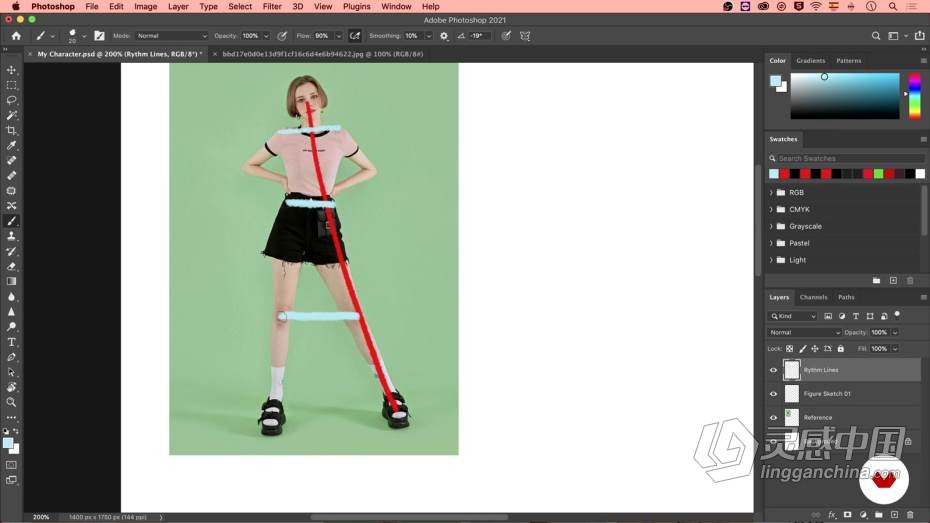930x523 pixels.
Task: Expand the Pastel swatch group
Action: click(x=771, y=243)
